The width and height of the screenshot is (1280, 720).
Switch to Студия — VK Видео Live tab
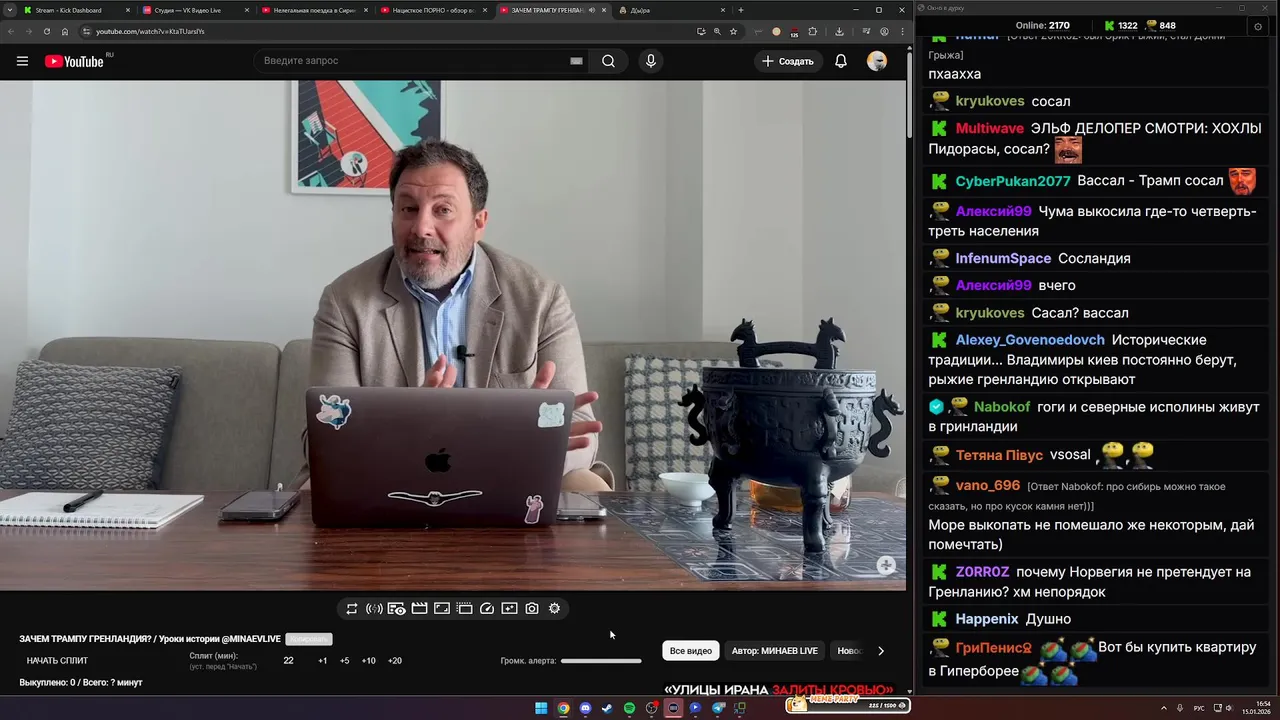[x=194, y=10]
